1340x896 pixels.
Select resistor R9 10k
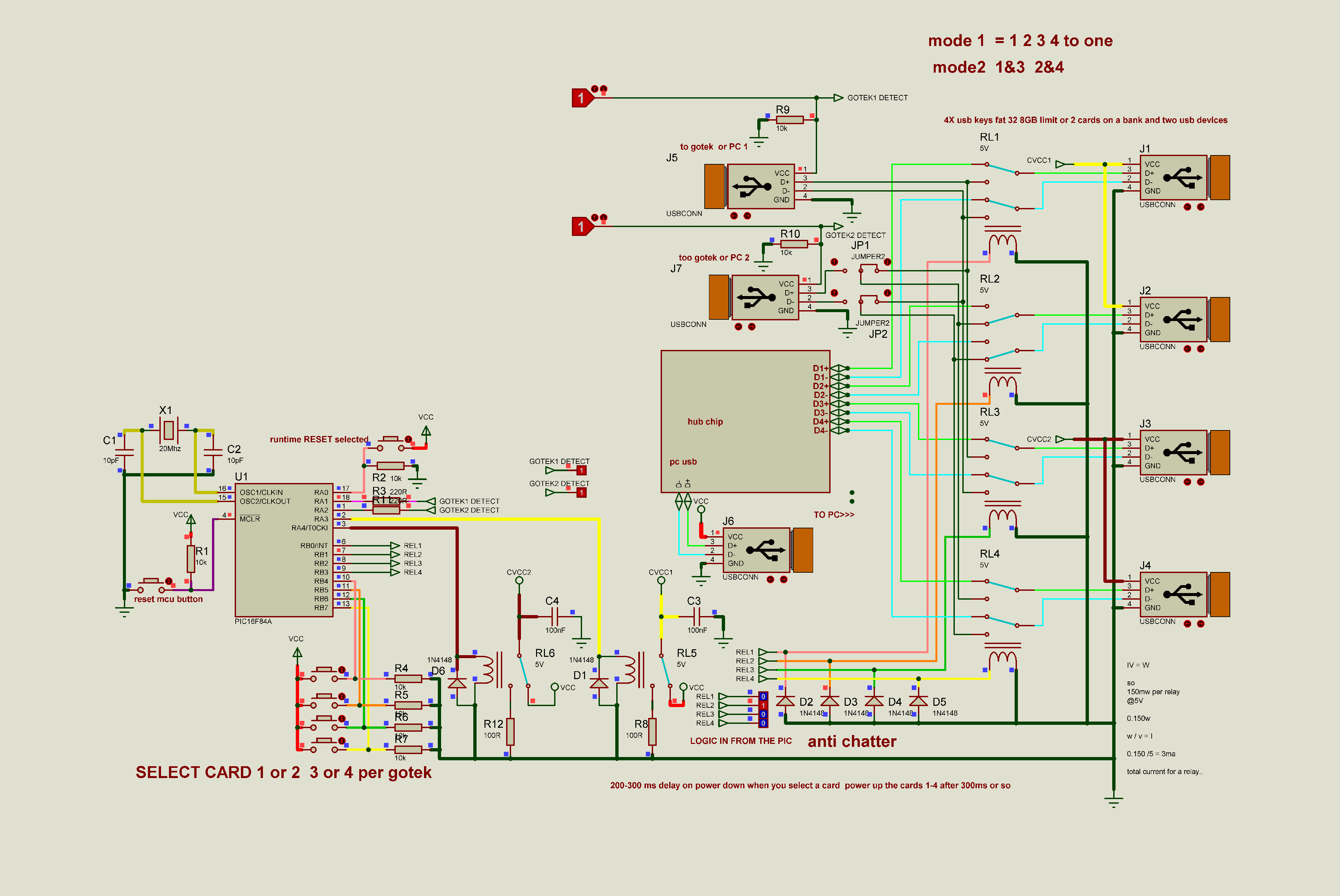[x=789, y=119]
